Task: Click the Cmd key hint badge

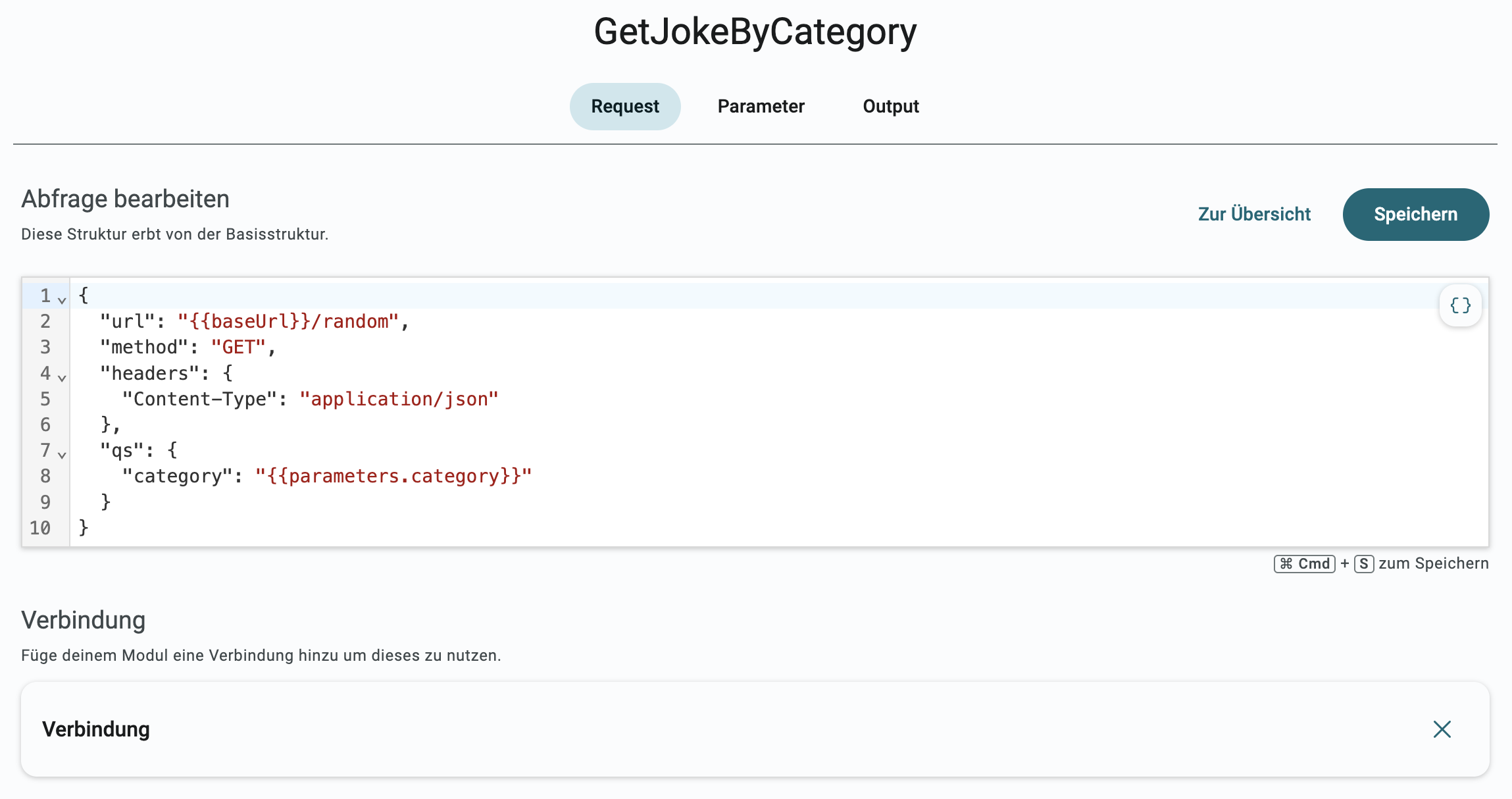Action: [x=1304, y=564]
